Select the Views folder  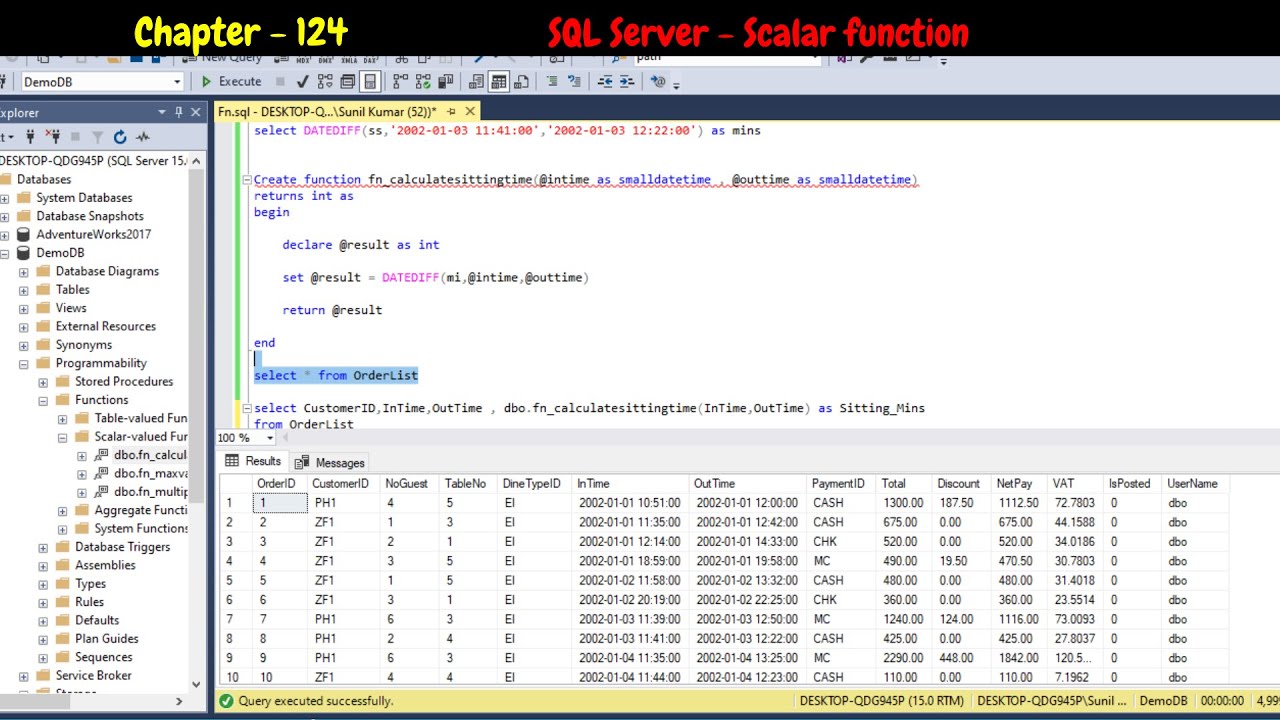pyautogui.click(x=71, y=308)
